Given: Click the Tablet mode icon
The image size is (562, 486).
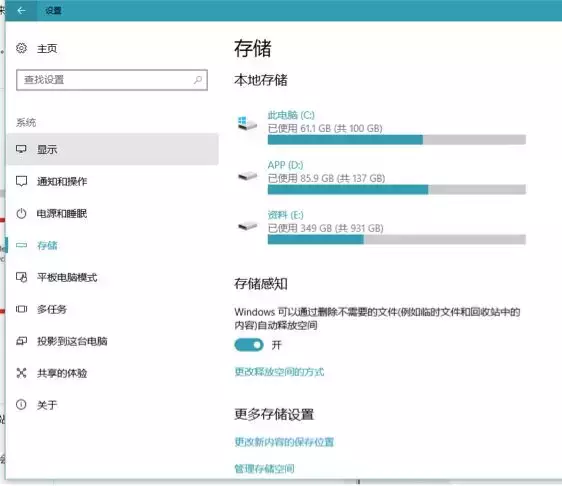Looking at the screenshot, I should [x=22, y=277].
